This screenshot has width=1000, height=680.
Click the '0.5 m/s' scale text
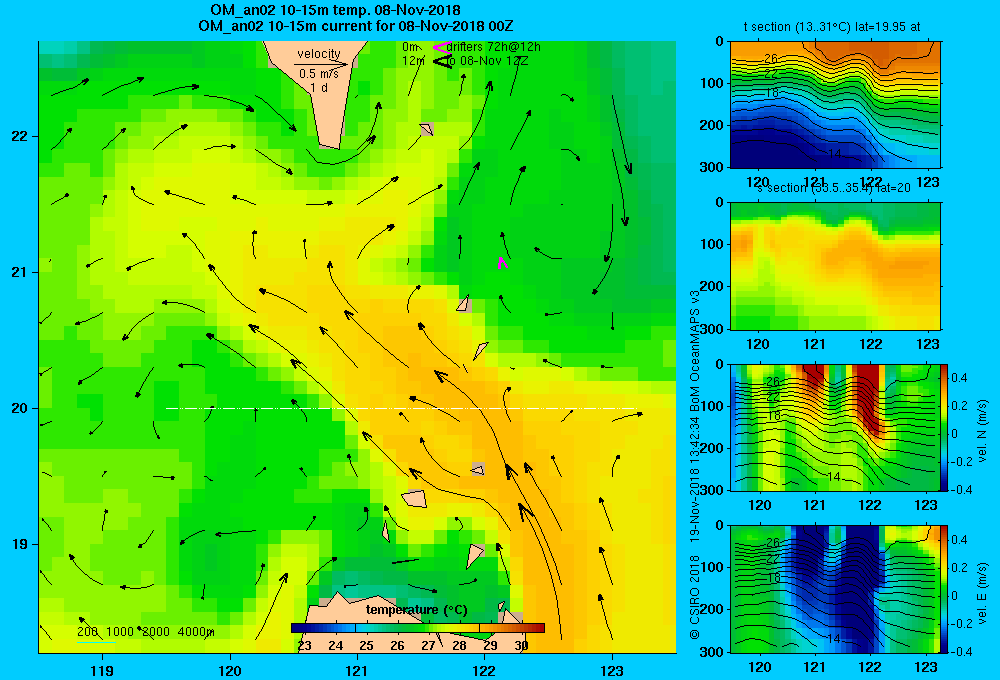point(319,74)
